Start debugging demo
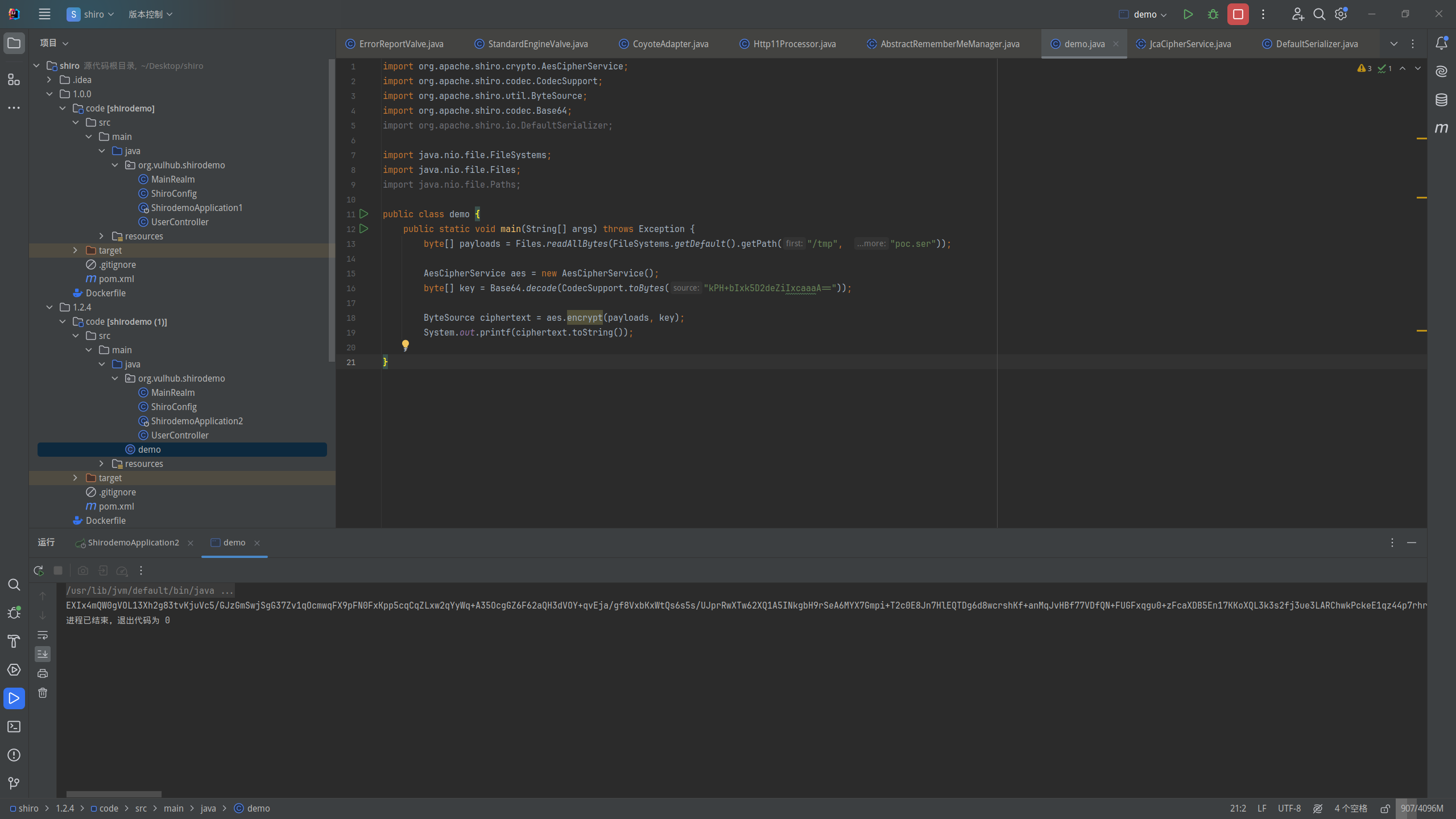1456x819 pixels. pos(1213,14)
